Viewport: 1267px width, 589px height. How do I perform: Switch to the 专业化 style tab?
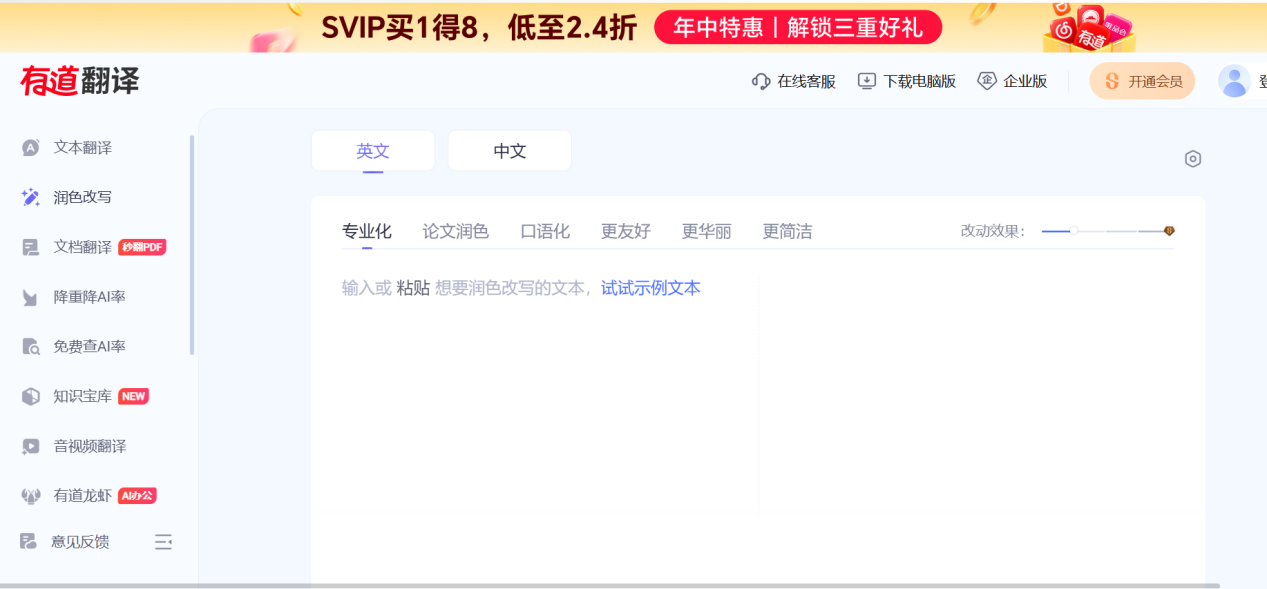coord(367,231)
